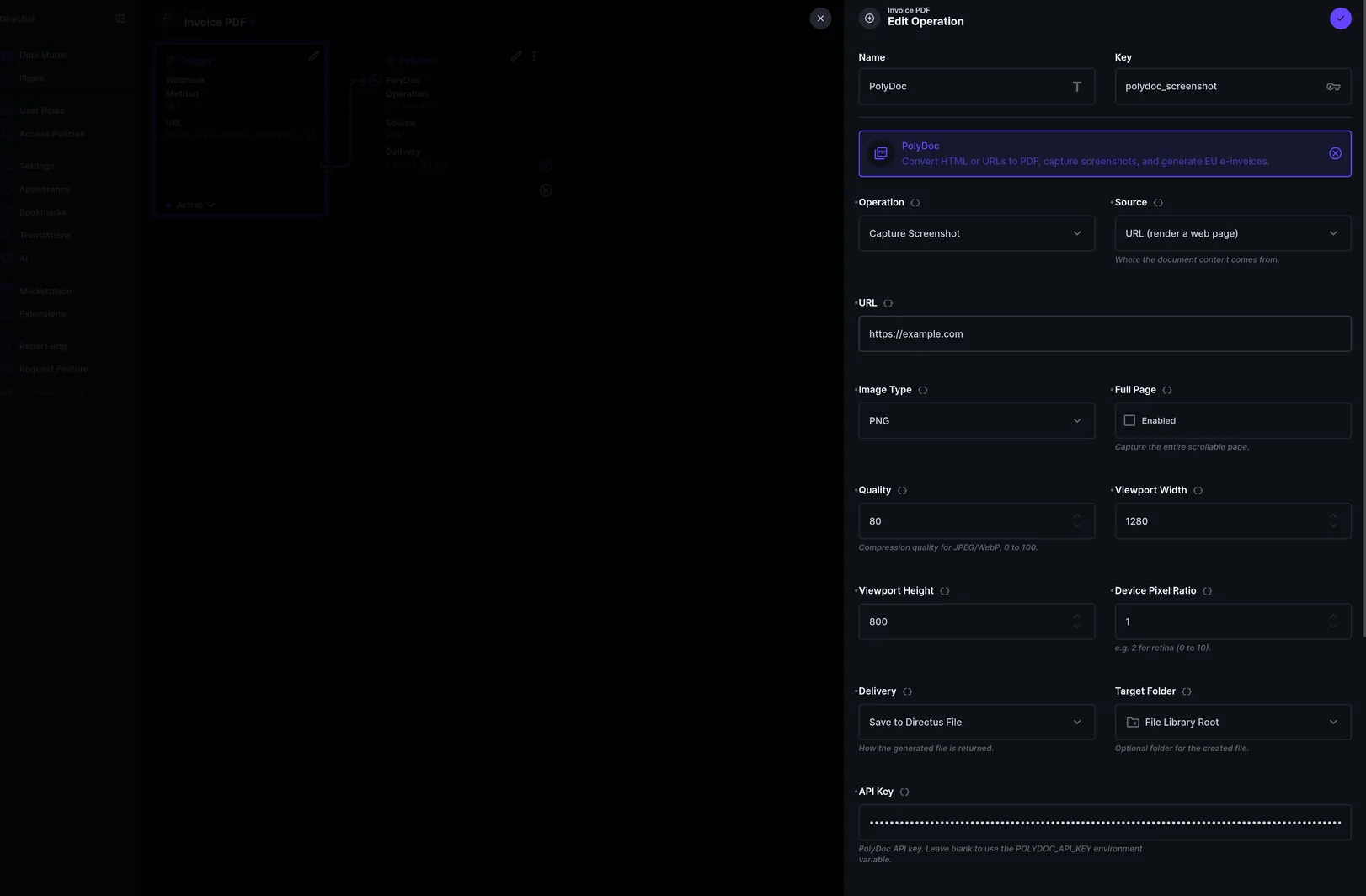Collapse the sidebar with the panel icon
Image resolution: width=1366 pixels, height=896 pixels.
coord(120,19)
